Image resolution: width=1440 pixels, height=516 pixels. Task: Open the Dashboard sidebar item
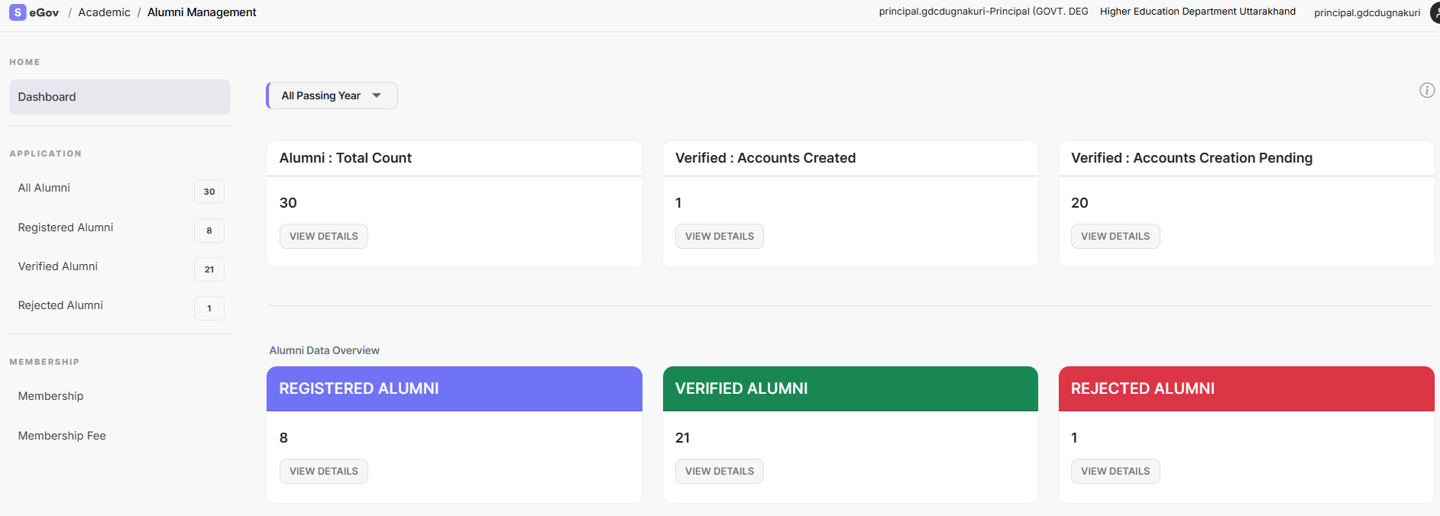120,97
